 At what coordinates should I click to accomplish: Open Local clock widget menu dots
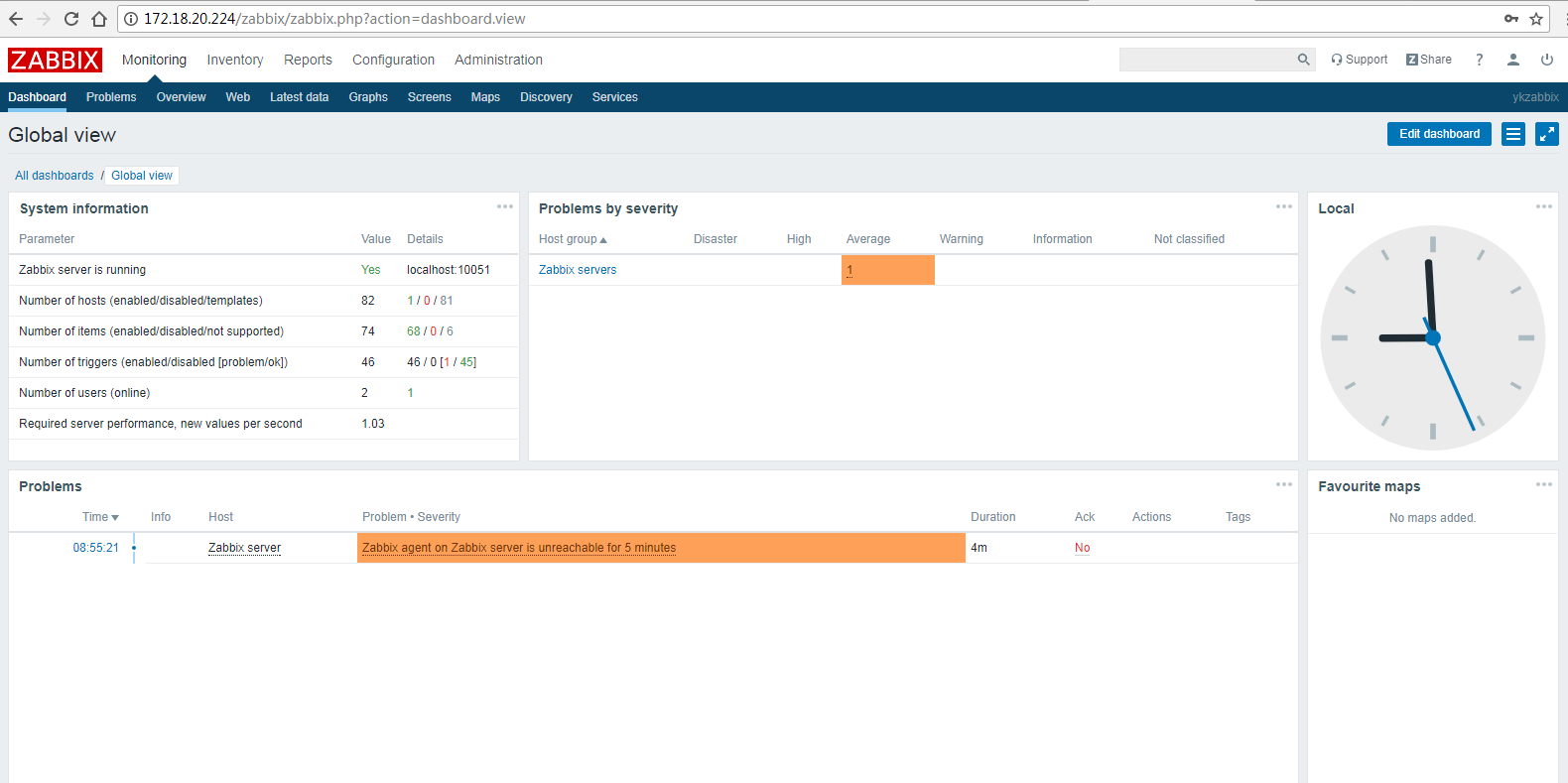click(x=1544, y=206)
